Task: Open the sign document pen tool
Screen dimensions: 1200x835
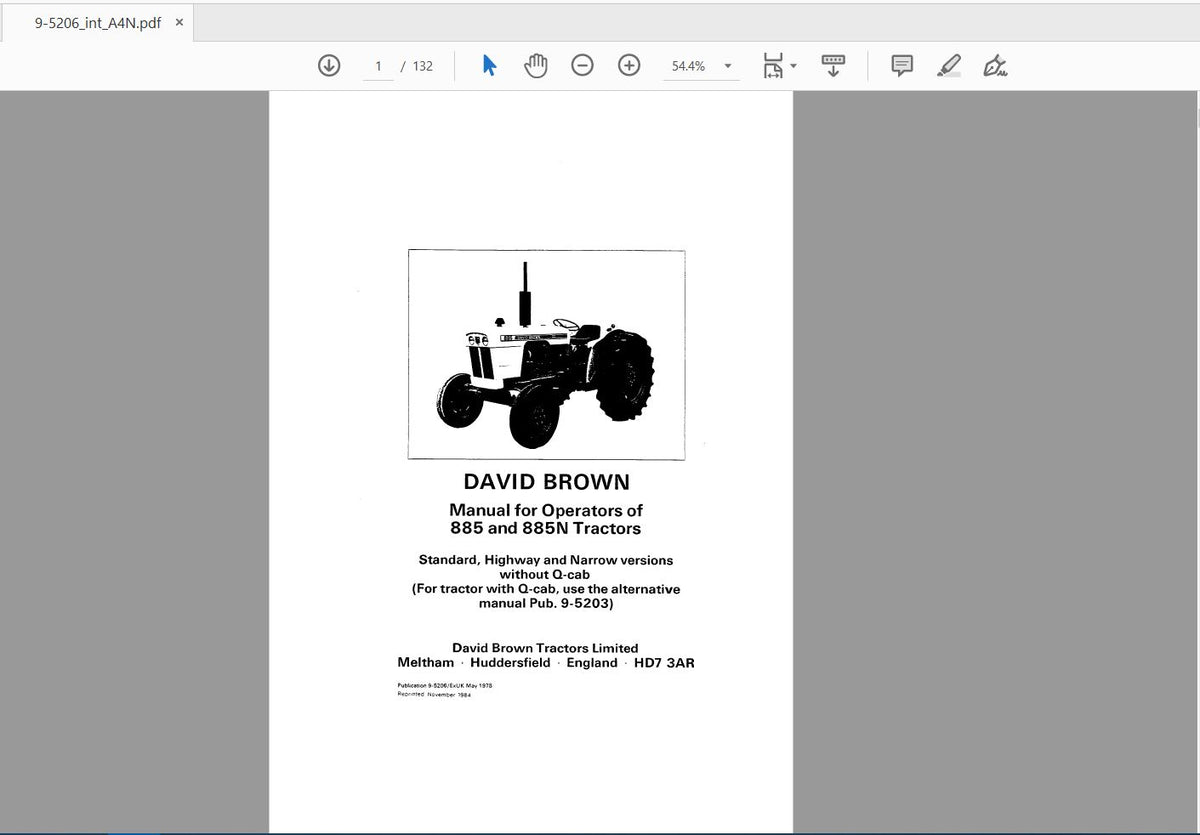Action: (x=995, y=66)
